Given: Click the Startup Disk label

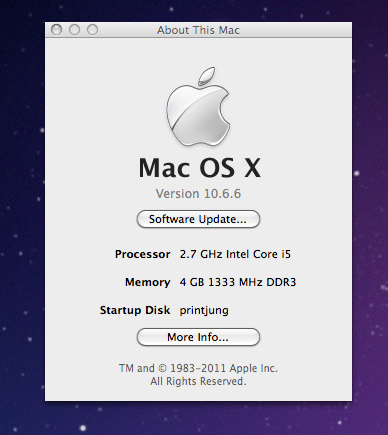Looking at the screenshot, I should coord(135,310).
